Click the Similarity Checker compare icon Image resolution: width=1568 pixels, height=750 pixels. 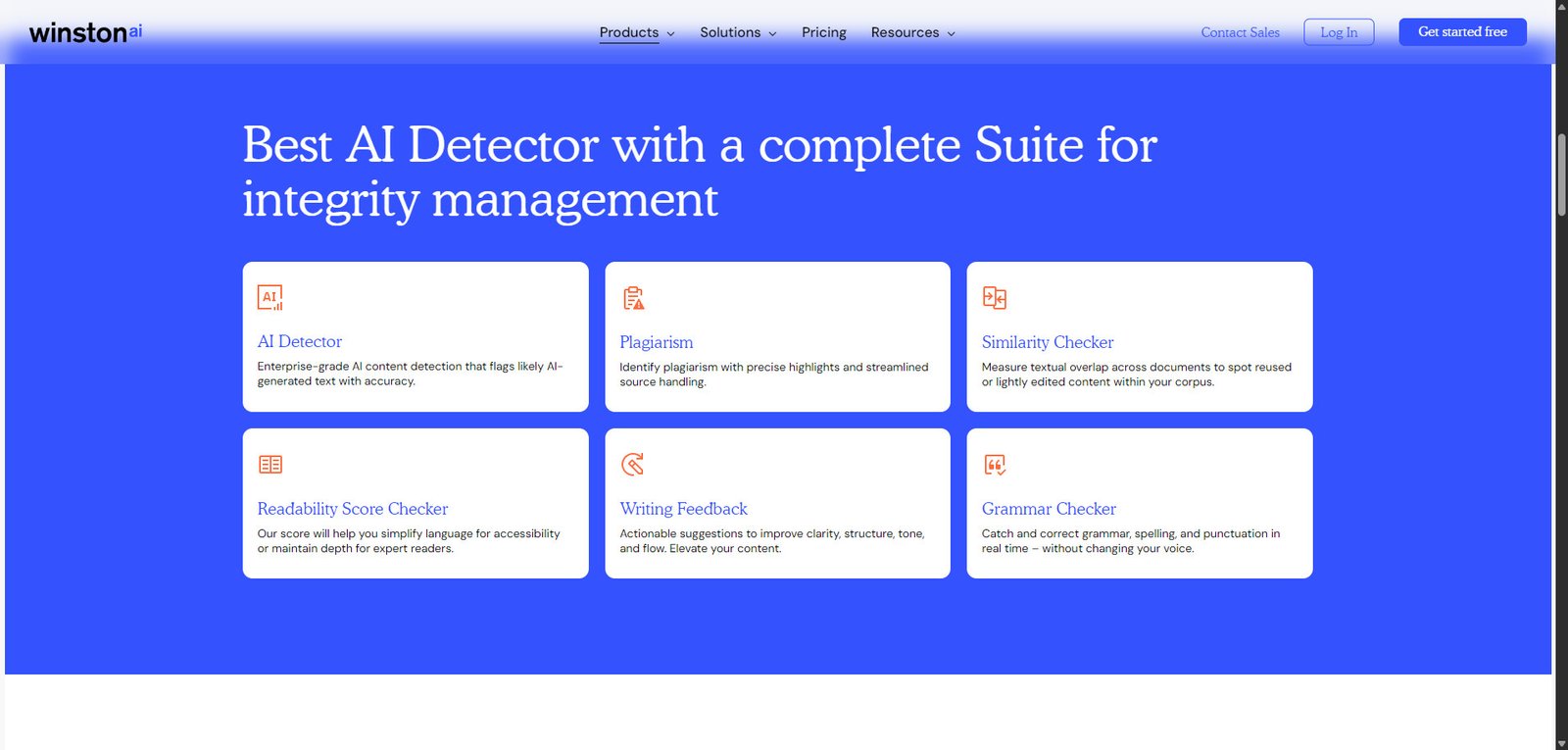coord(995,298)
